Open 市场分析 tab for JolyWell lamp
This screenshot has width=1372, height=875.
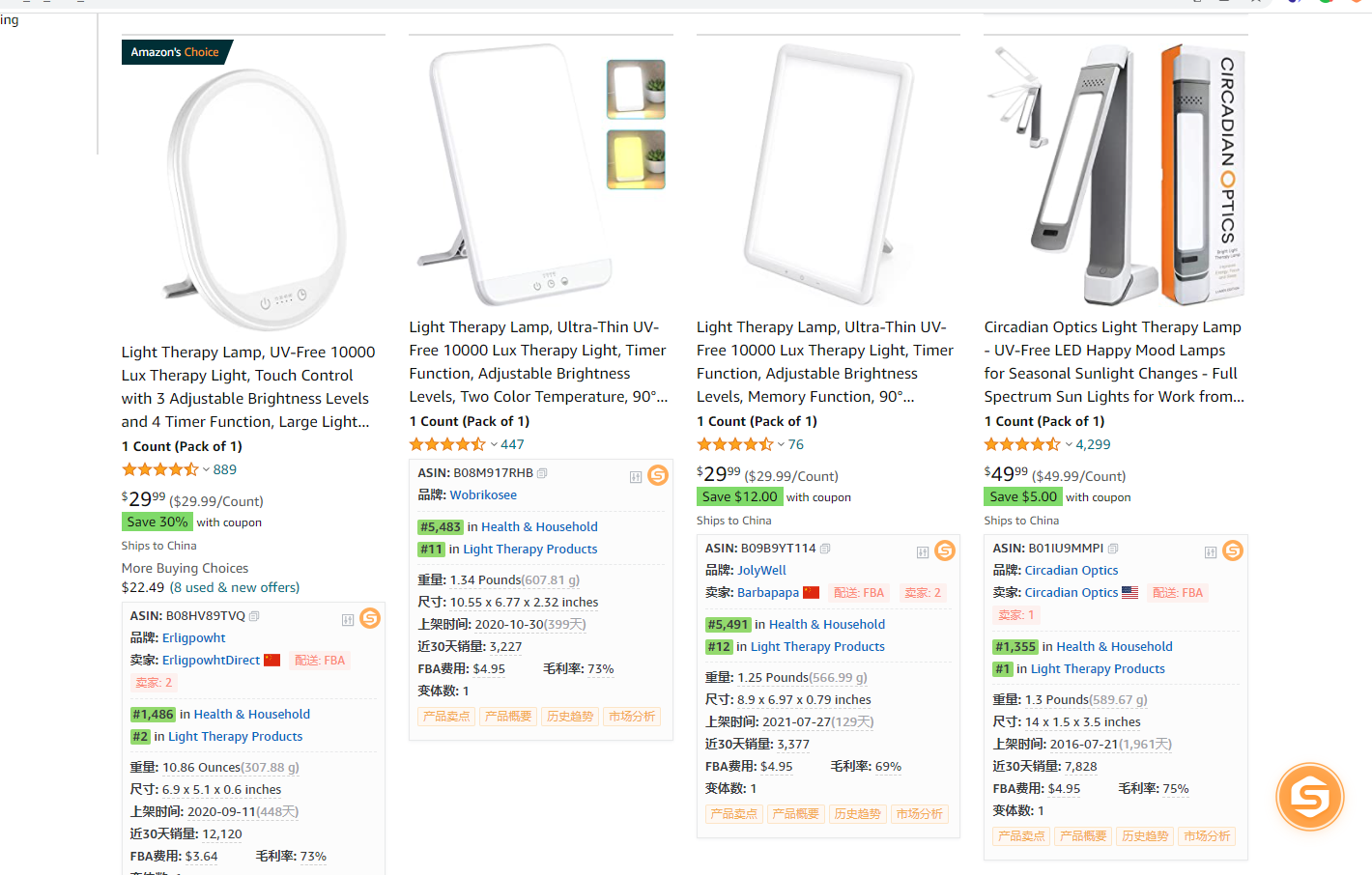click(919, 814)
